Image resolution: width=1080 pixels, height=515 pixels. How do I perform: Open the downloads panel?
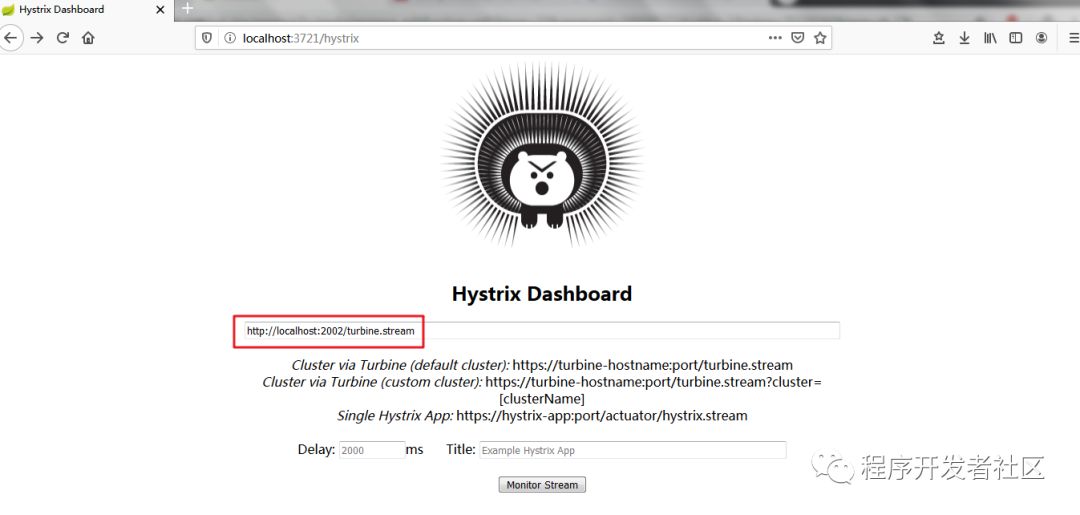[964, 38]
